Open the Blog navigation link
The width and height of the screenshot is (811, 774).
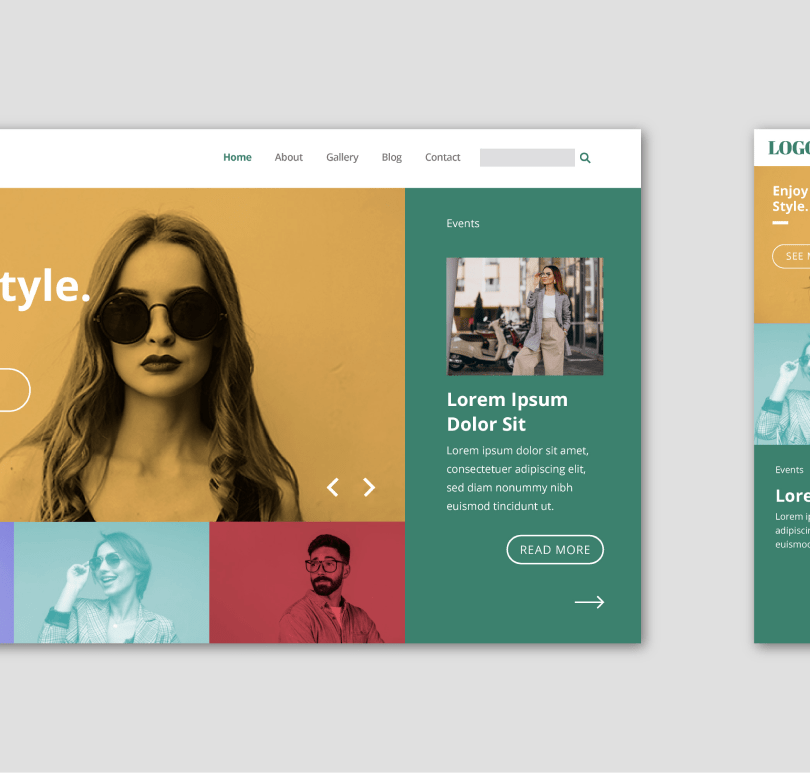(x=391, y=157)
